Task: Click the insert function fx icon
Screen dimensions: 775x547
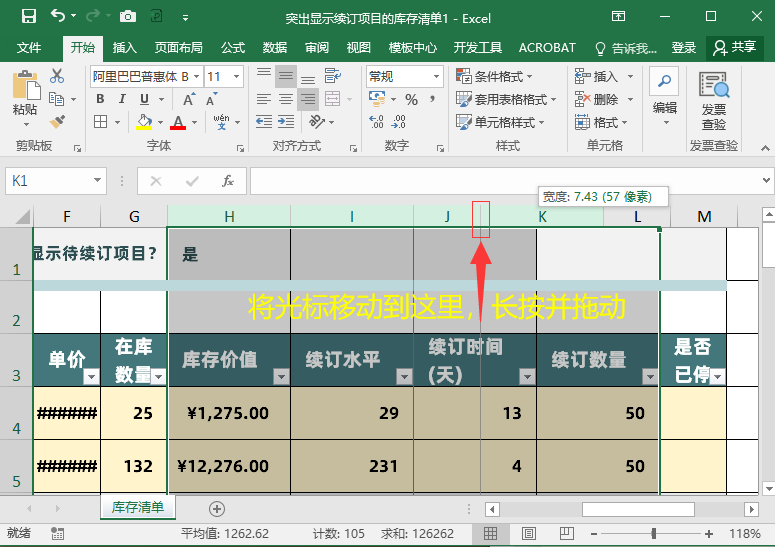Action: pyautogui.click(x=228, y=181)
